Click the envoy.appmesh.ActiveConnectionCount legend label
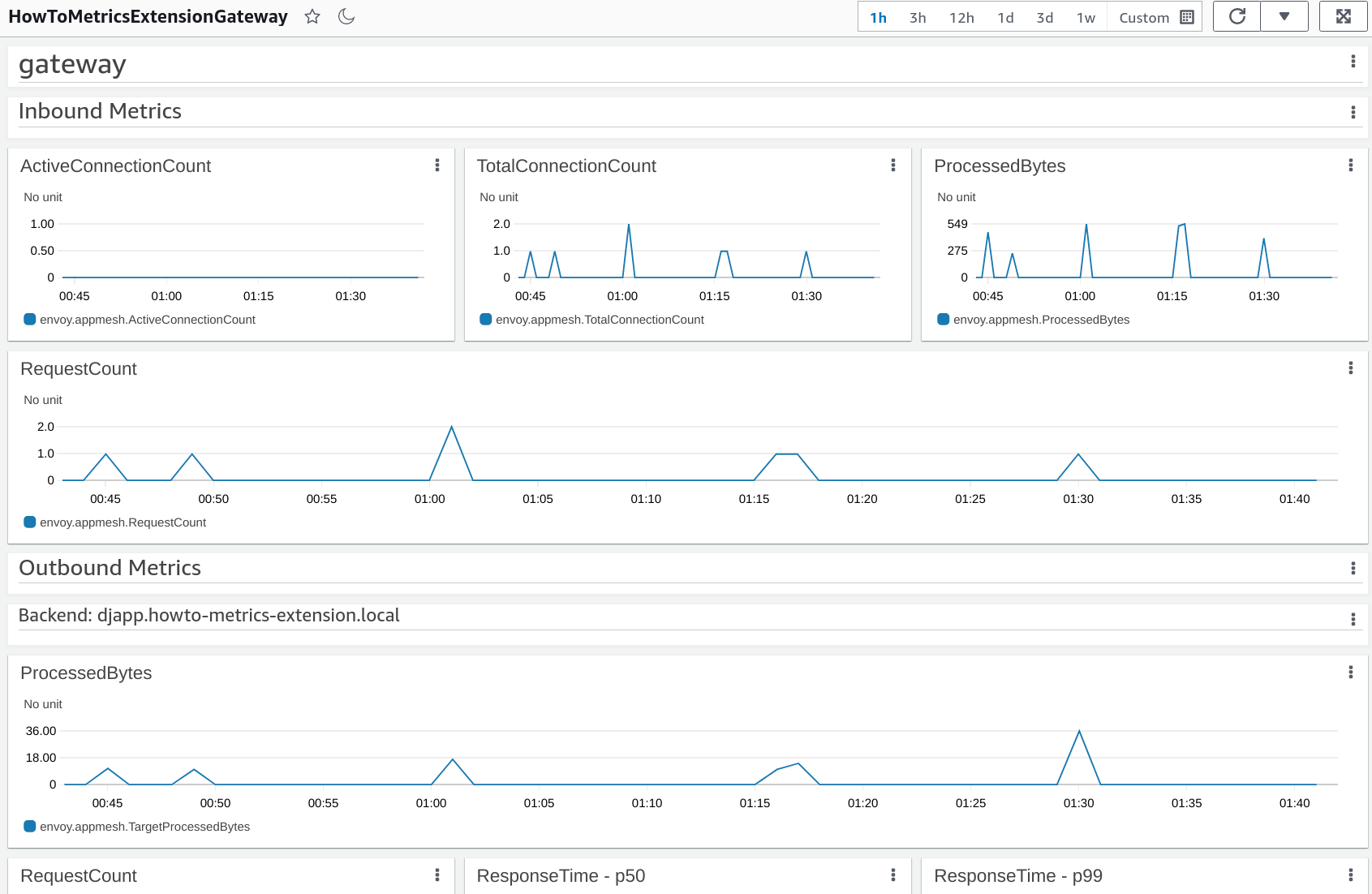1372x894 pixels. 148,320
